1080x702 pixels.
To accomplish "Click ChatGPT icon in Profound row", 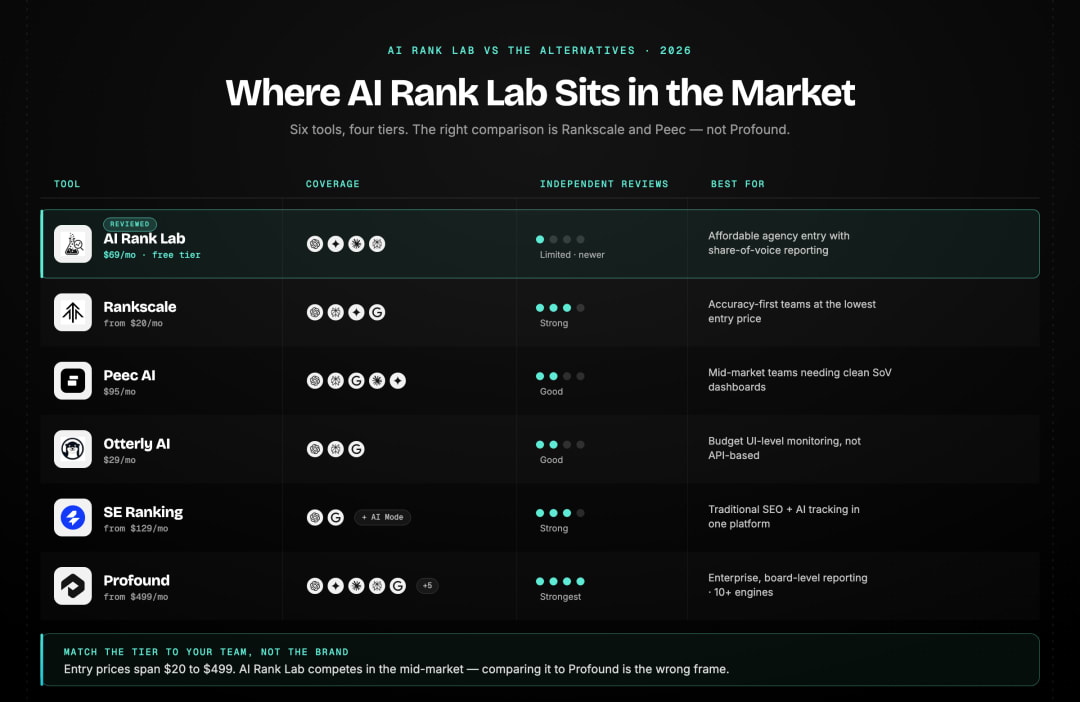I will pyautogui.click(x=315, y=586).
